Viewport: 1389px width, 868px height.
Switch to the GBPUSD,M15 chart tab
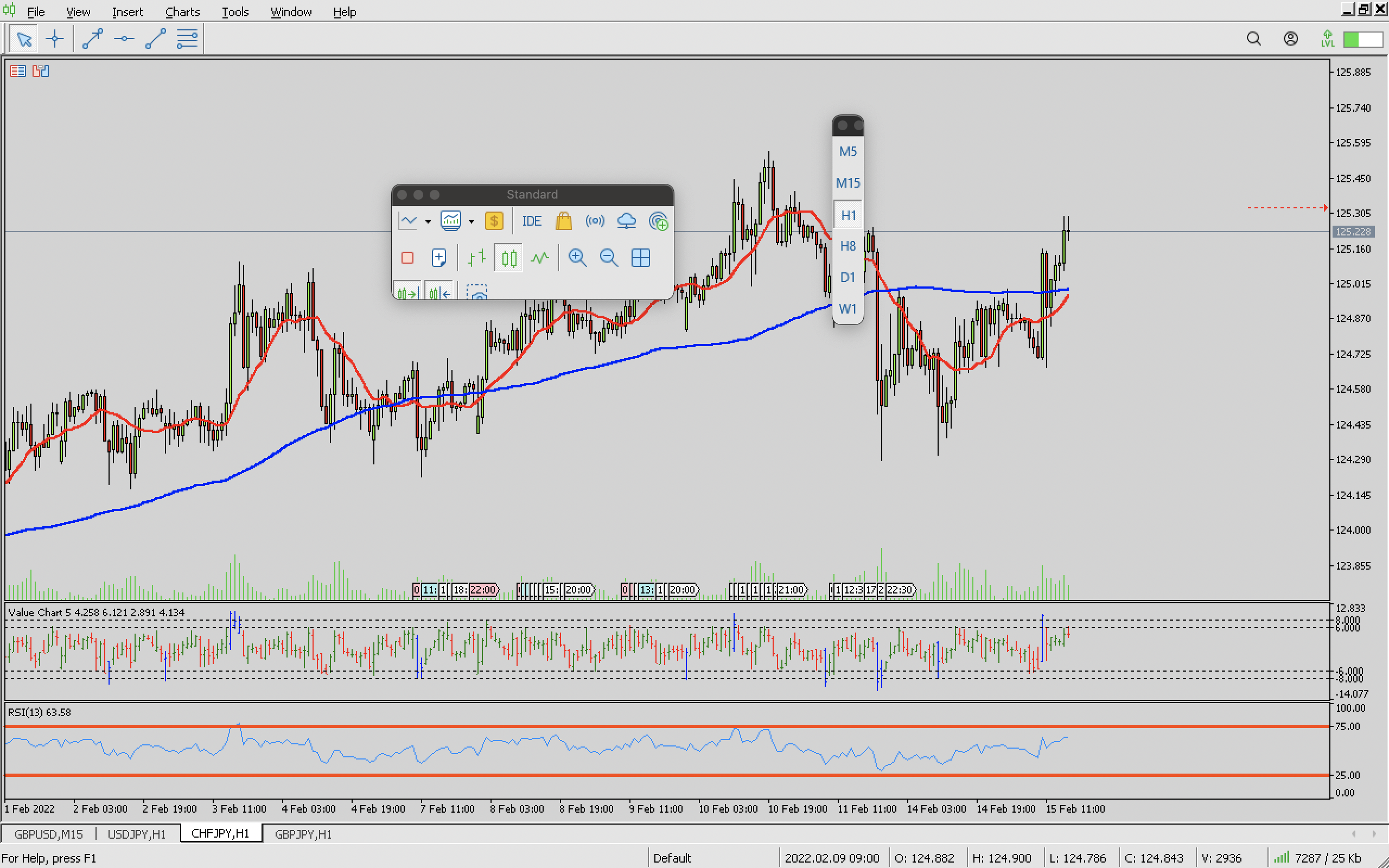pyautogui.click(x=49, y=834)
